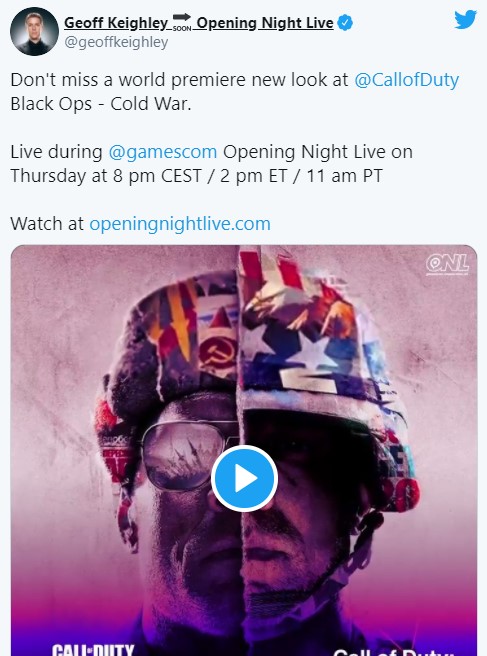Open the round profile avatar photo
Image resolution: width=487 pixels, height=656 pixels.
click(x=34, y=31)
